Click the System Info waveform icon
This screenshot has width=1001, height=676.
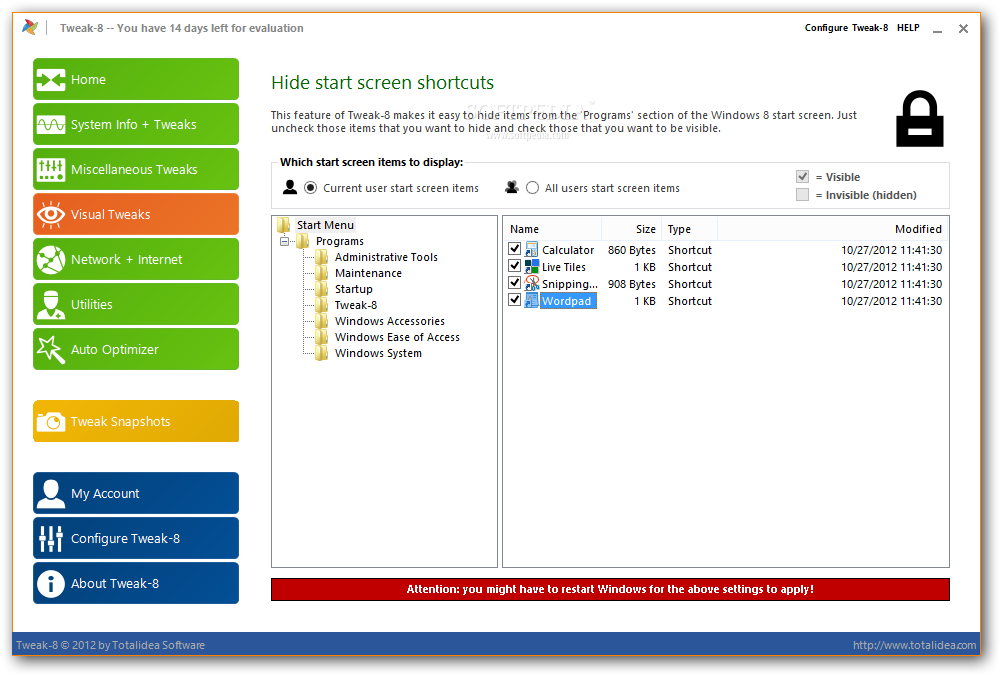tap(51, 124)
